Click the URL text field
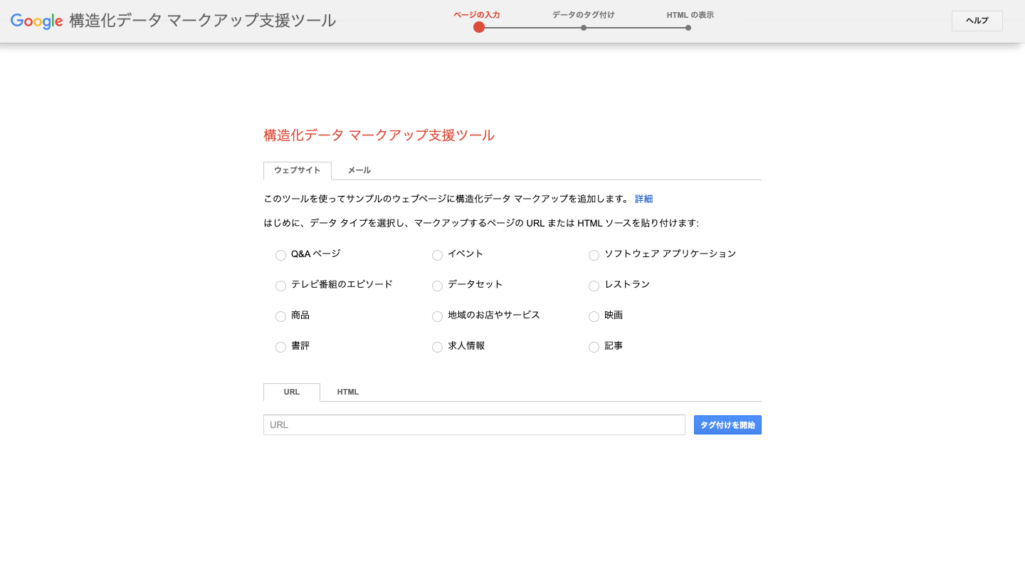Viewport: 1025px width, 562px height. (x=474, y=425)
